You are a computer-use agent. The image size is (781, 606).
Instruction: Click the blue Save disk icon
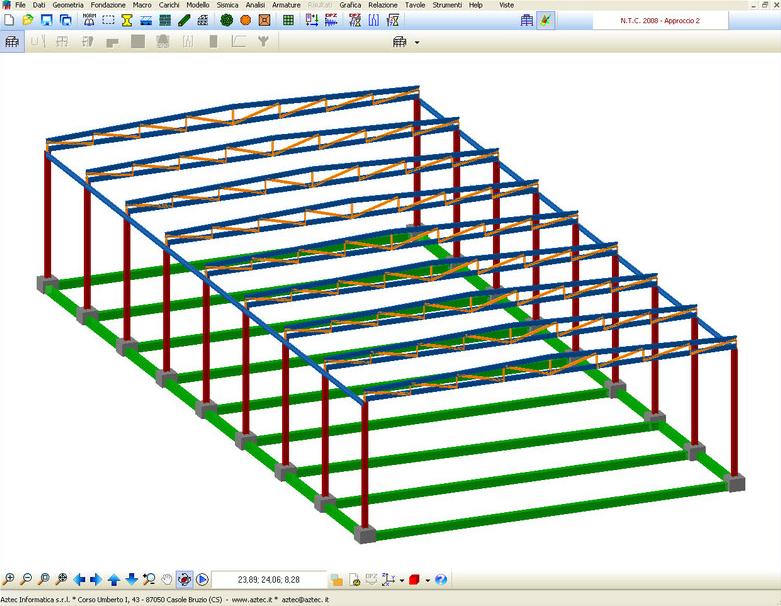pos(46,20)
